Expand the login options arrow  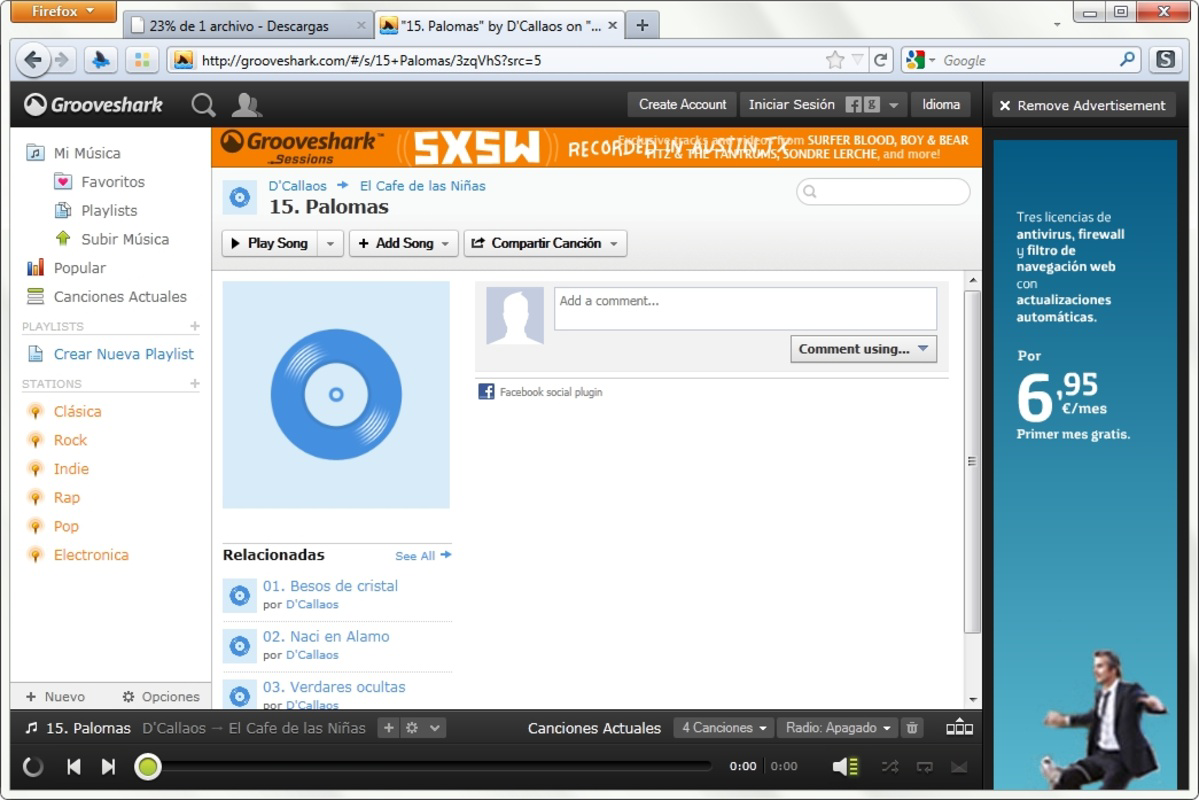(893, 106)
